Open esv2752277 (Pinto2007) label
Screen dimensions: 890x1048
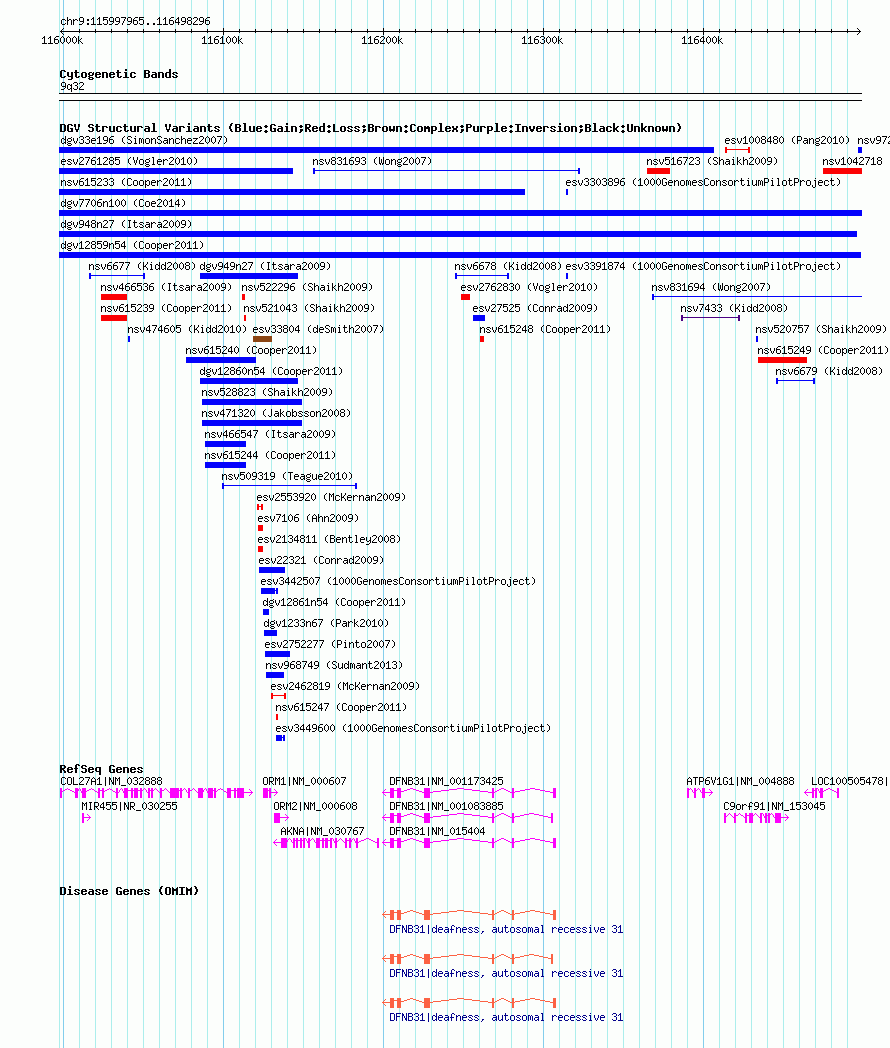tap(330, 644)
